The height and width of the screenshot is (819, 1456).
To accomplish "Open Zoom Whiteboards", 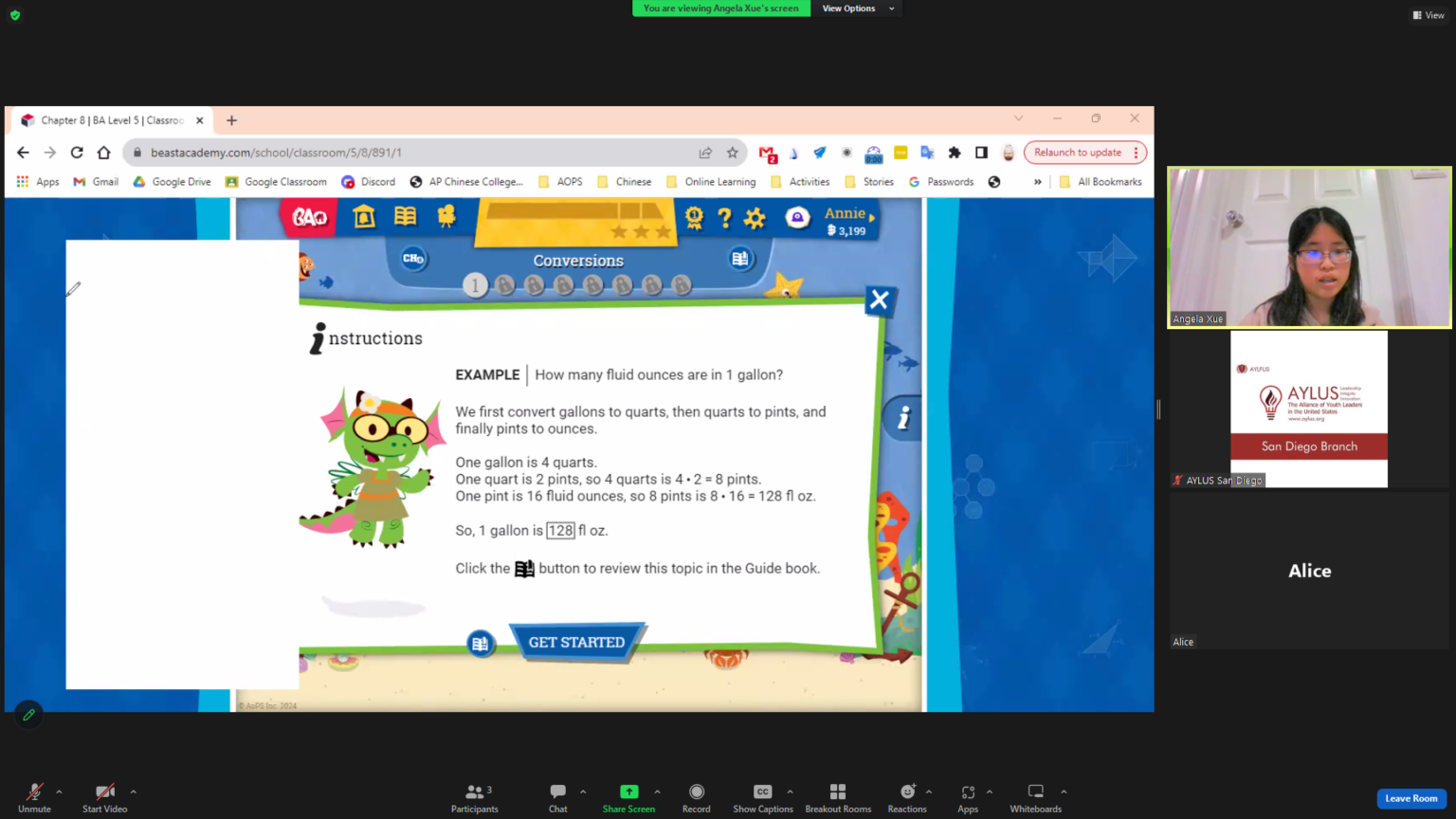I will point(1036,798).
